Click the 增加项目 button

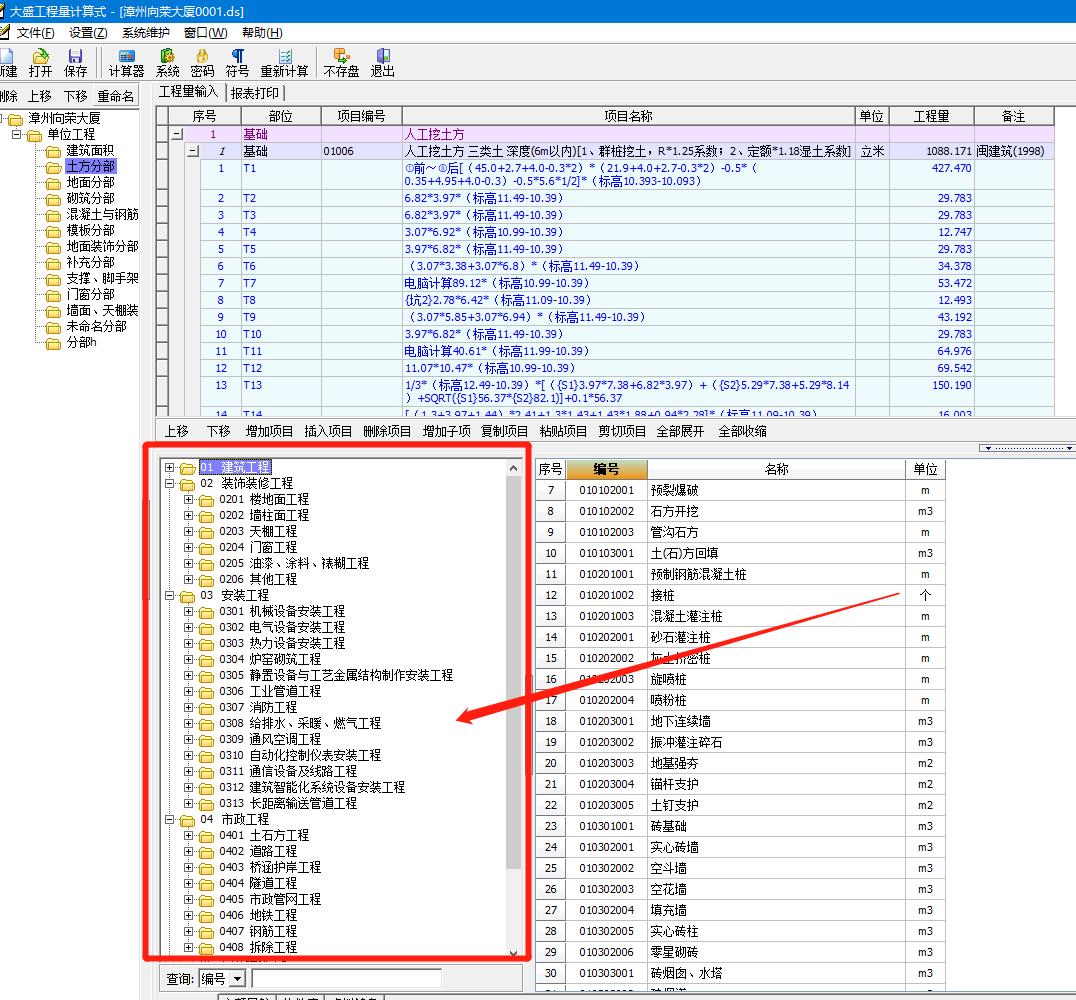click(270, 431)
